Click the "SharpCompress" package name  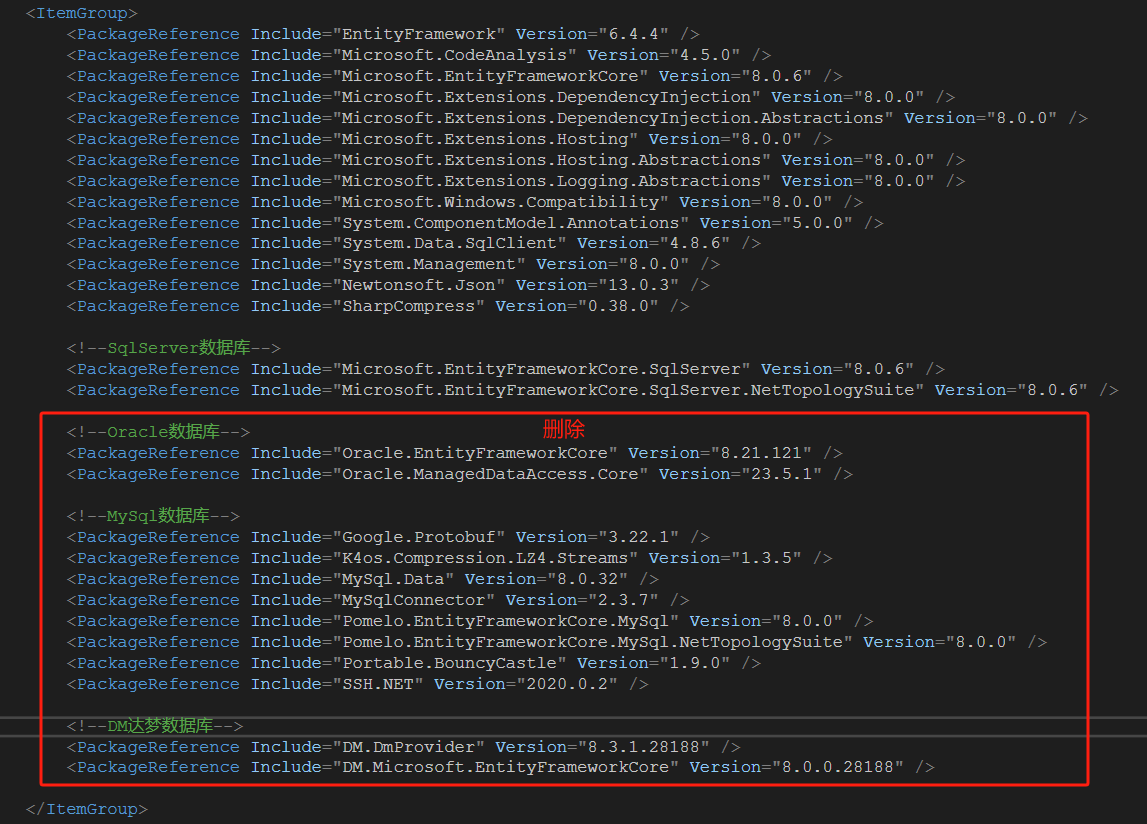(408, 307)
